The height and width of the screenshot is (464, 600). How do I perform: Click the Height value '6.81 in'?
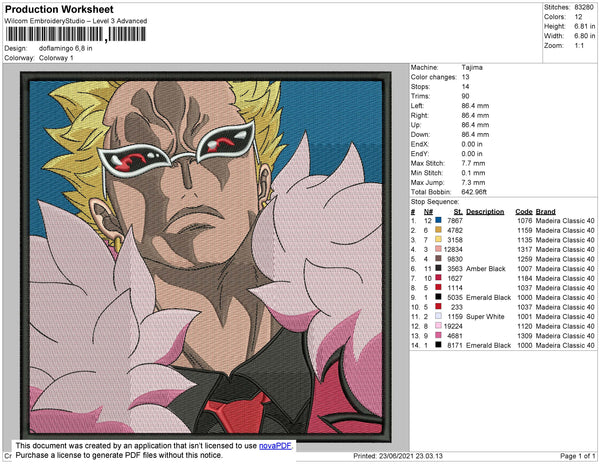tap(584, 26)
